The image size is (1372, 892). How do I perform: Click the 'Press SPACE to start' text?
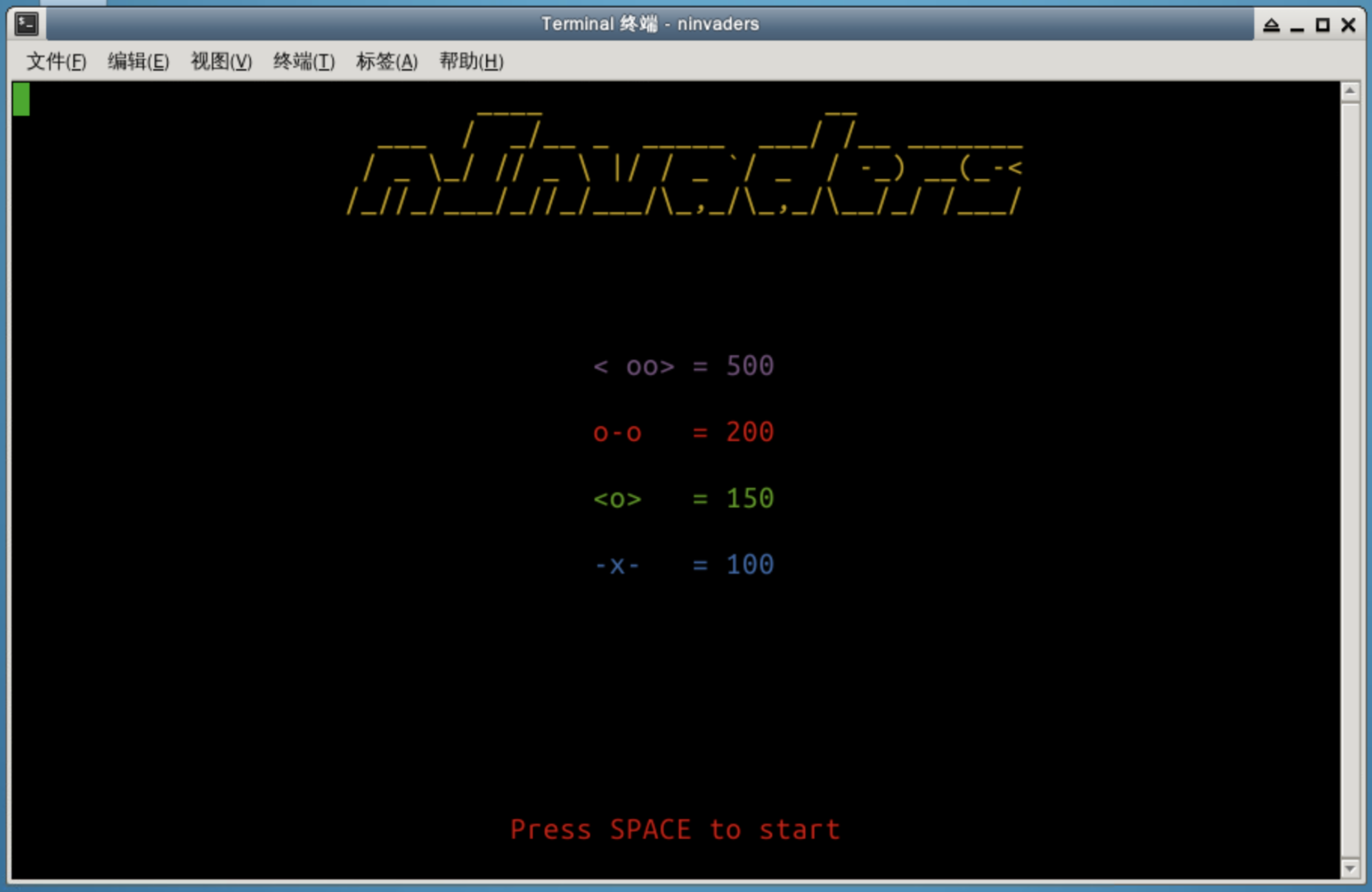point(675,829)
